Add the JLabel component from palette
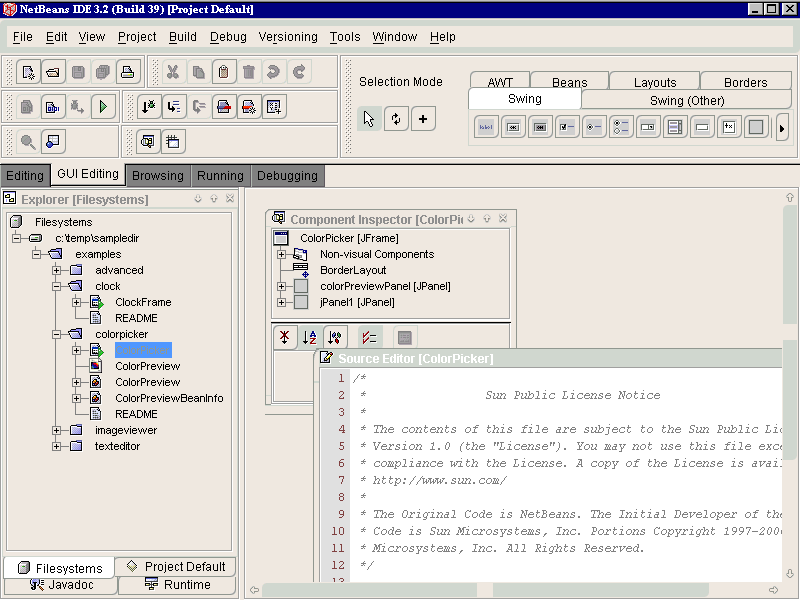 [486, 127]
